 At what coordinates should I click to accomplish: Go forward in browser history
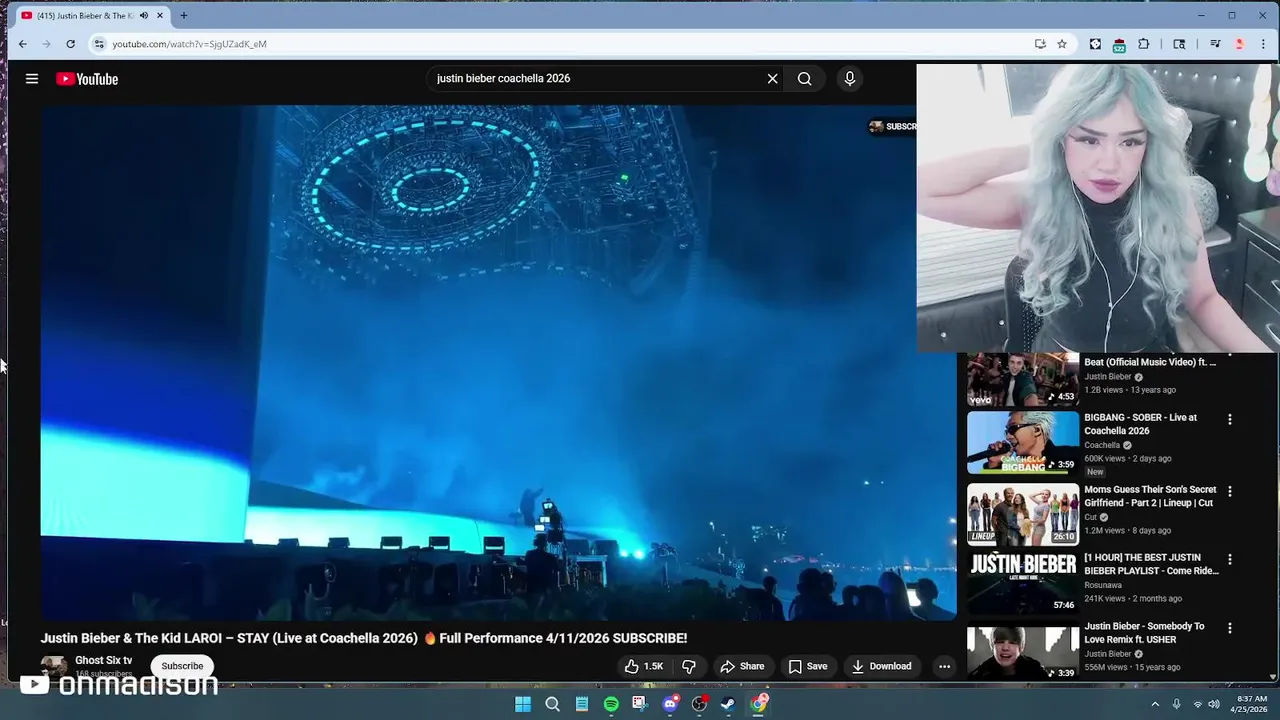coord(46,44)
